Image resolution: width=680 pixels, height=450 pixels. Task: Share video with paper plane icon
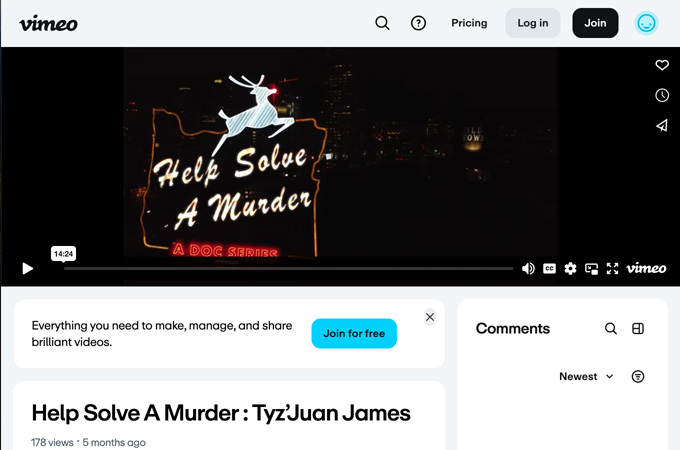662,126
